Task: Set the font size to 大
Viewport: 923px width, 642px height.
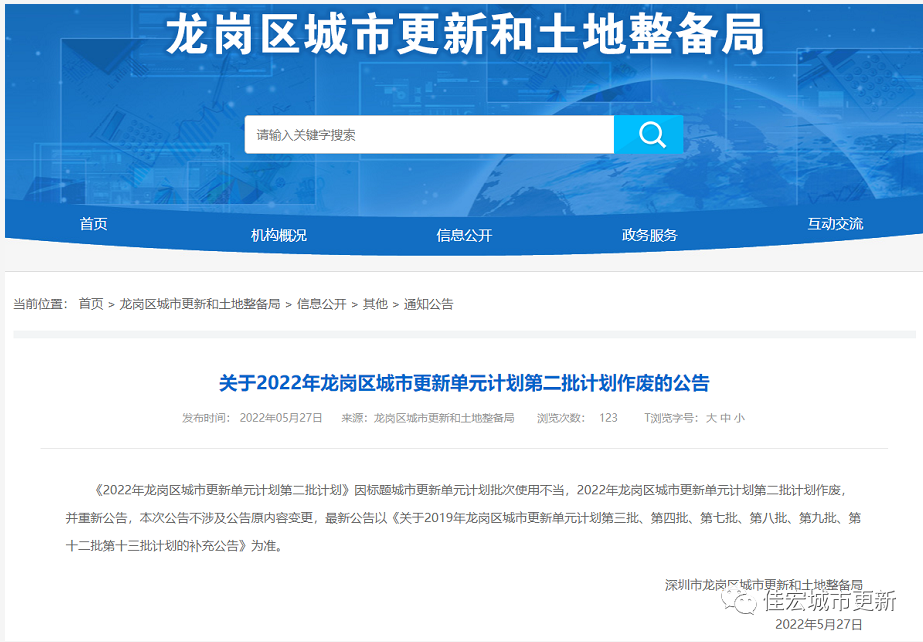Action: tap(711, 418)
